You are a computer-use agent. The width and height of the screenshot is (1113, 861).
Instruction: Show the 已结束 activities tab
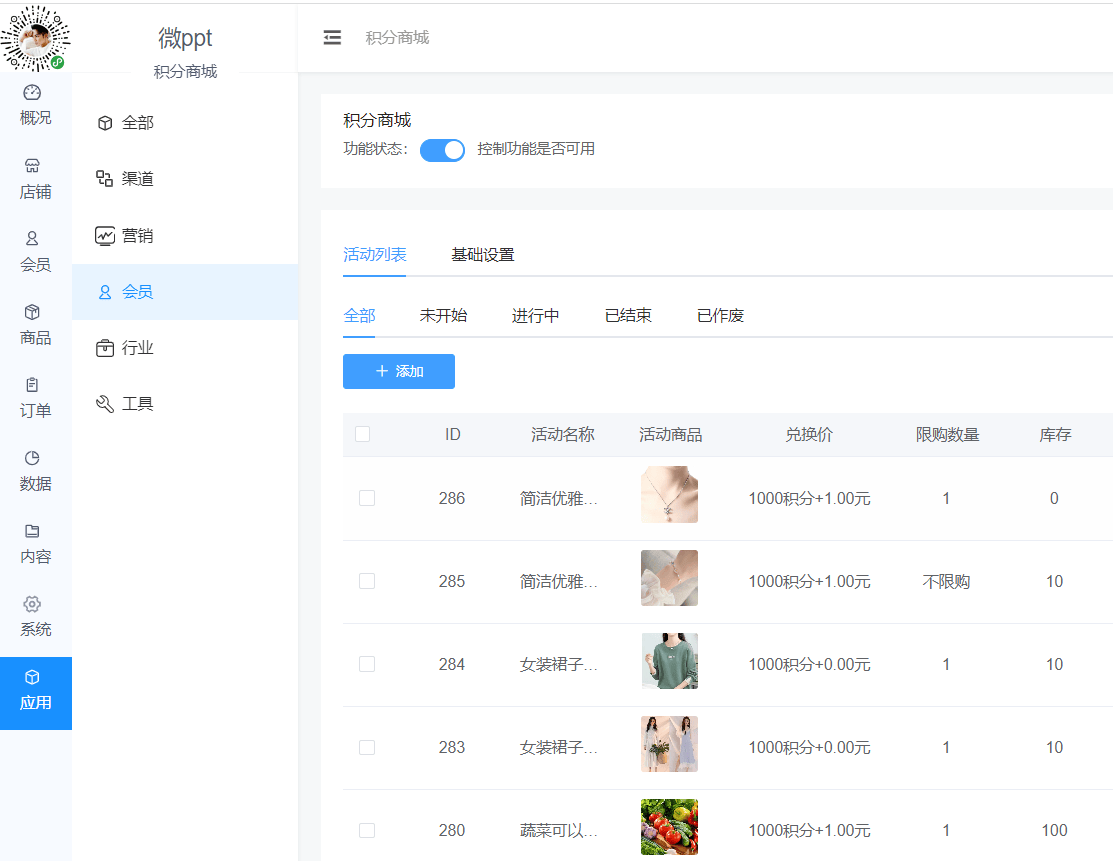point(628,316)
